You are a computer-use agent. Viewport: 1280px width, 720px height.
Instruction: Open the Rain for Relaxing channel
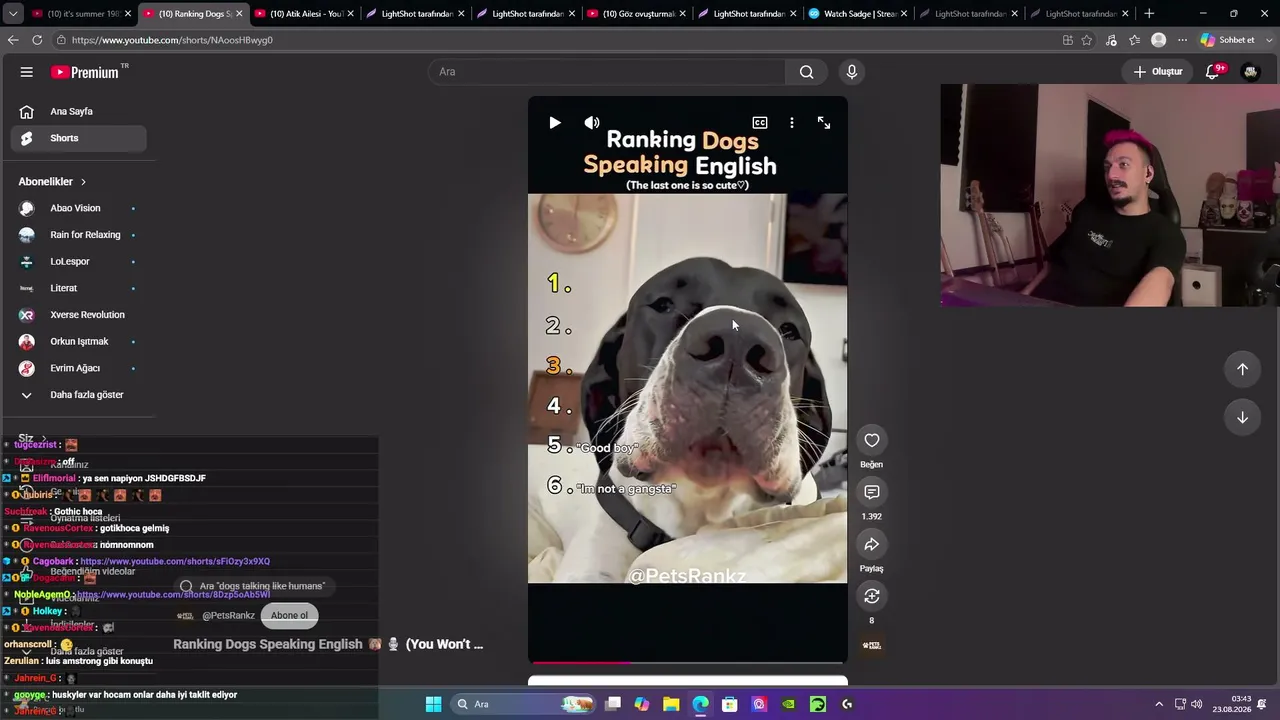[78, 235]
